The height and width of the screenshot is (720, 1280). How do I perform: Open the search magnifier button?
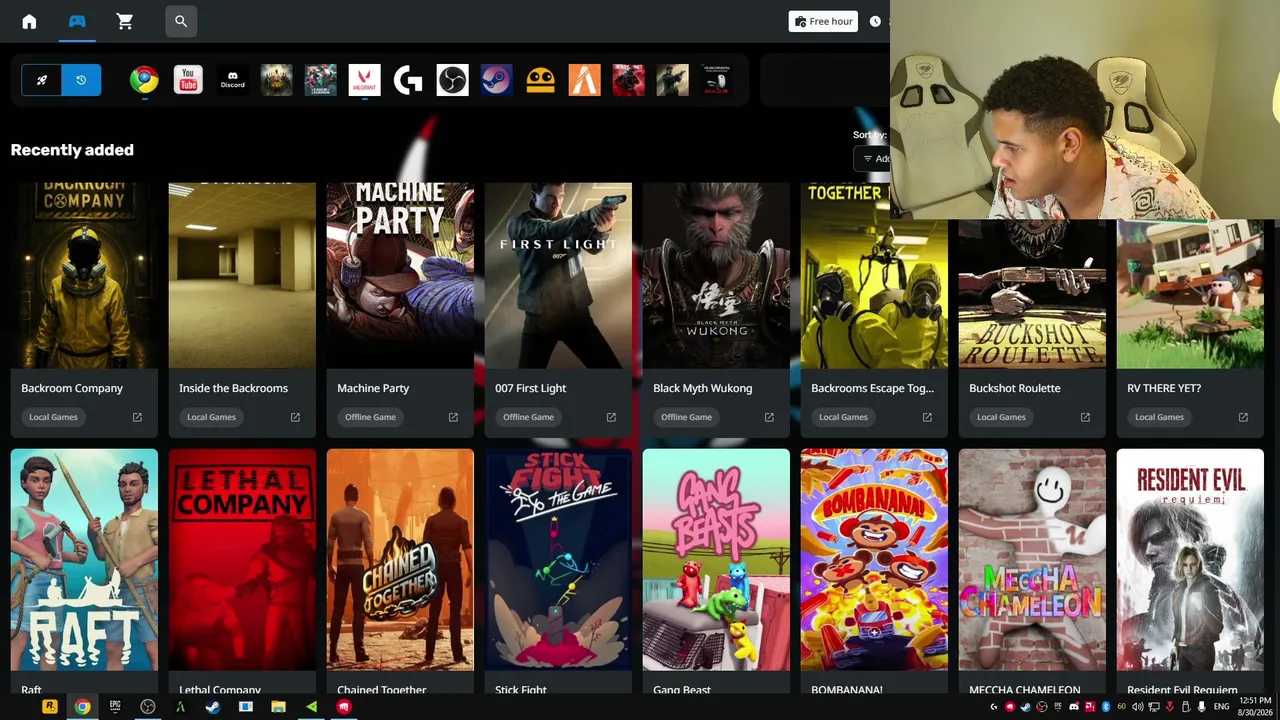(x=181, y=21)
